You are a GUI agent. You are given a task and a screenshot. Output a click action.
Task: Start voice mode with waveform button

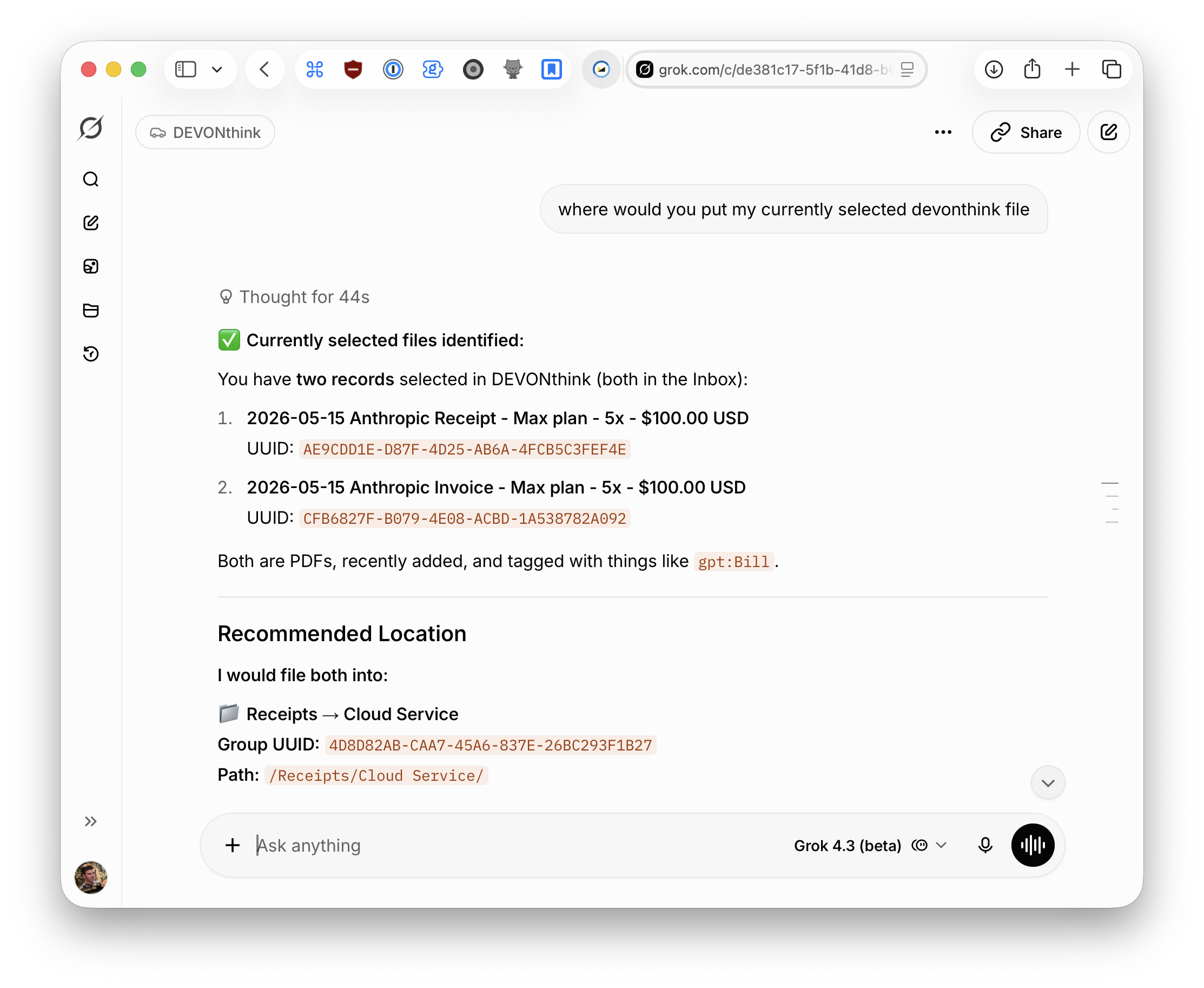[x=1033, y=846]
